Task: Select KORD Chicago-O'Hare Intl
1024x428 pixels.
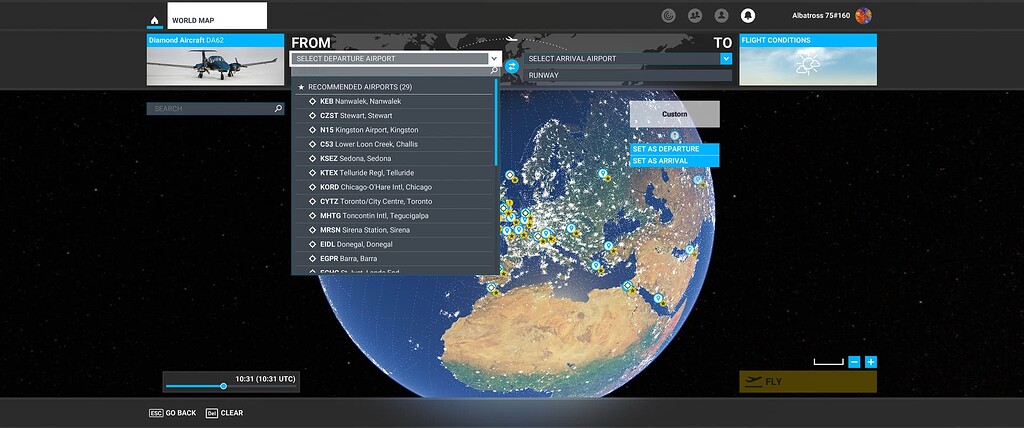Action: click(394, 188)
